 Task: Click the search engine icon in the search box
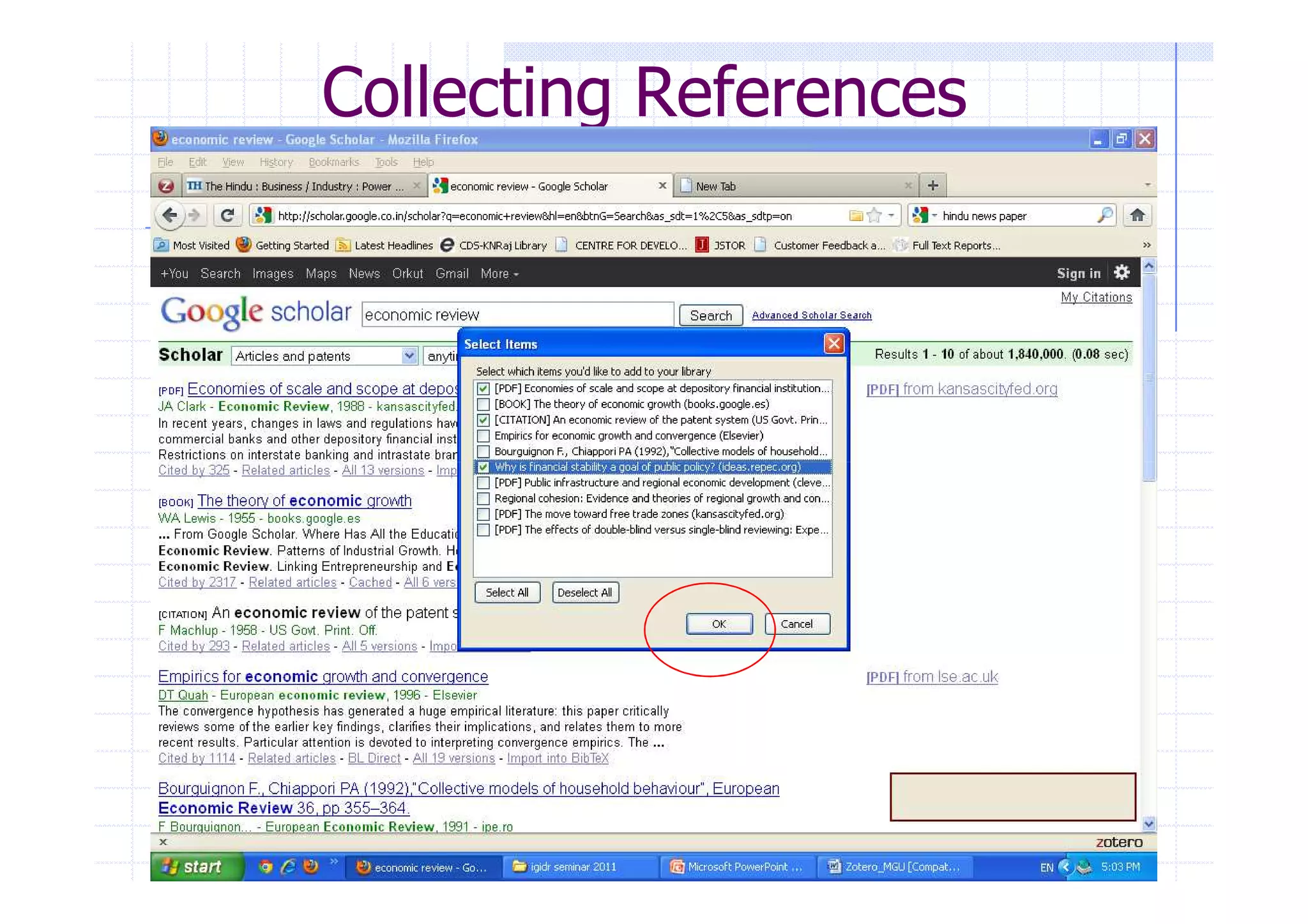[x=920, y=215]
